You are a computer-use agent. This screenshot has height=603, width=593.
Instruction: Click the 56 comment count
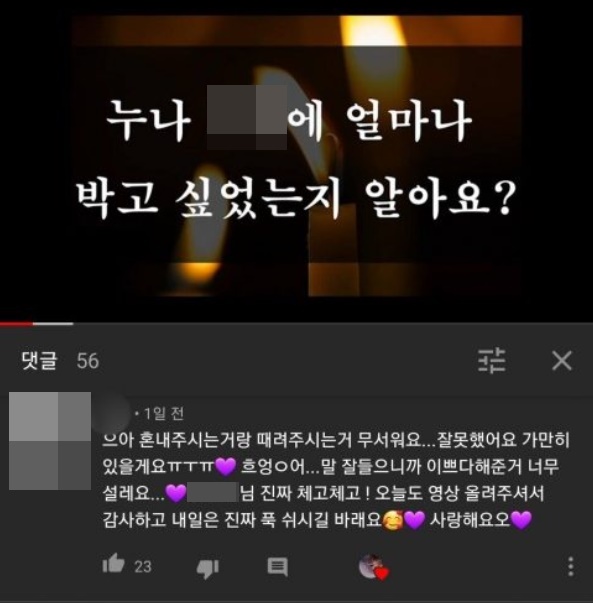pyautogui.click(x=88, y=361)
